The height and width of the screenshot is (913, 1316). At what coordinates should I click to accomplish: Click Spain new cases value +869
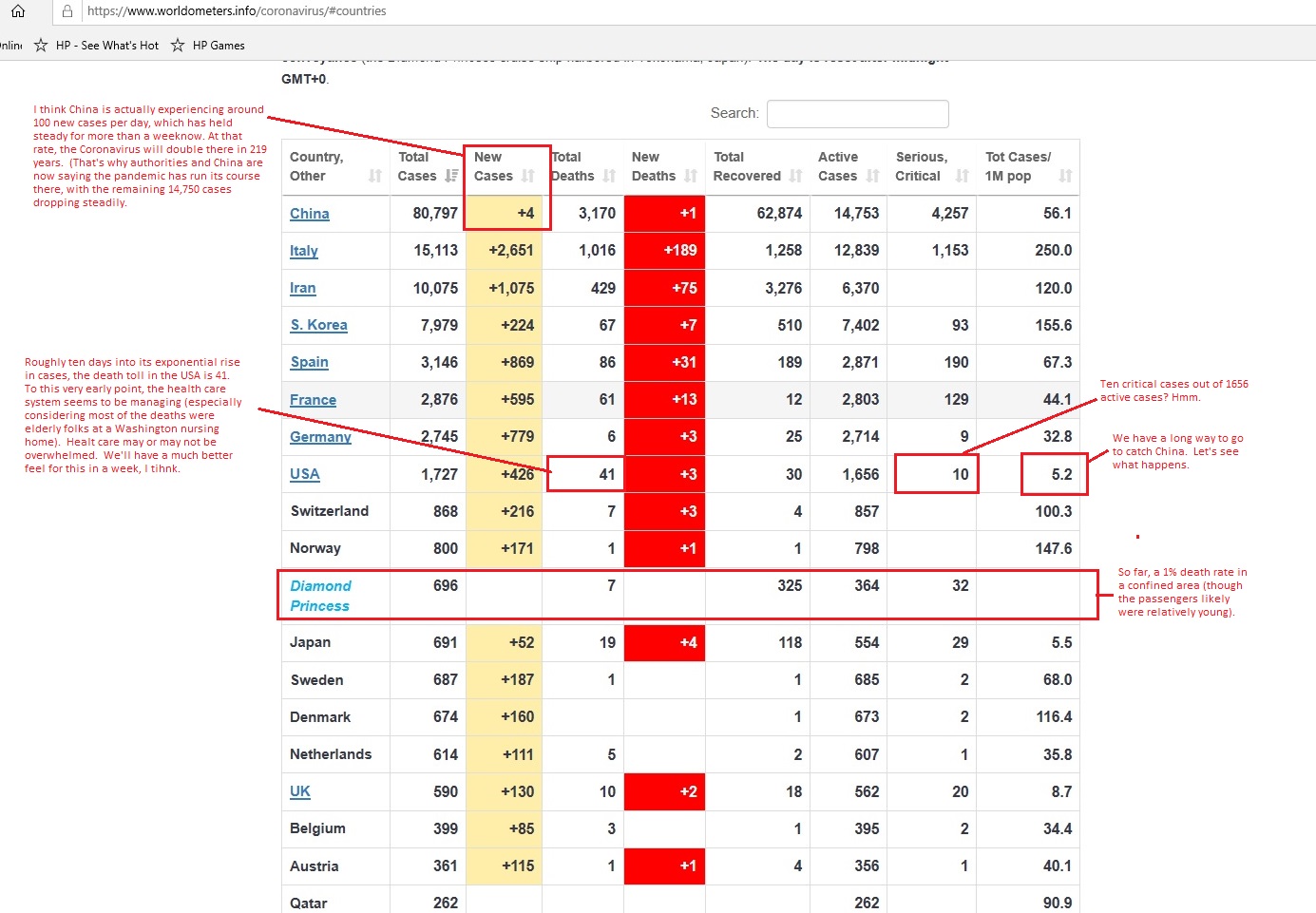click(518, 362)
